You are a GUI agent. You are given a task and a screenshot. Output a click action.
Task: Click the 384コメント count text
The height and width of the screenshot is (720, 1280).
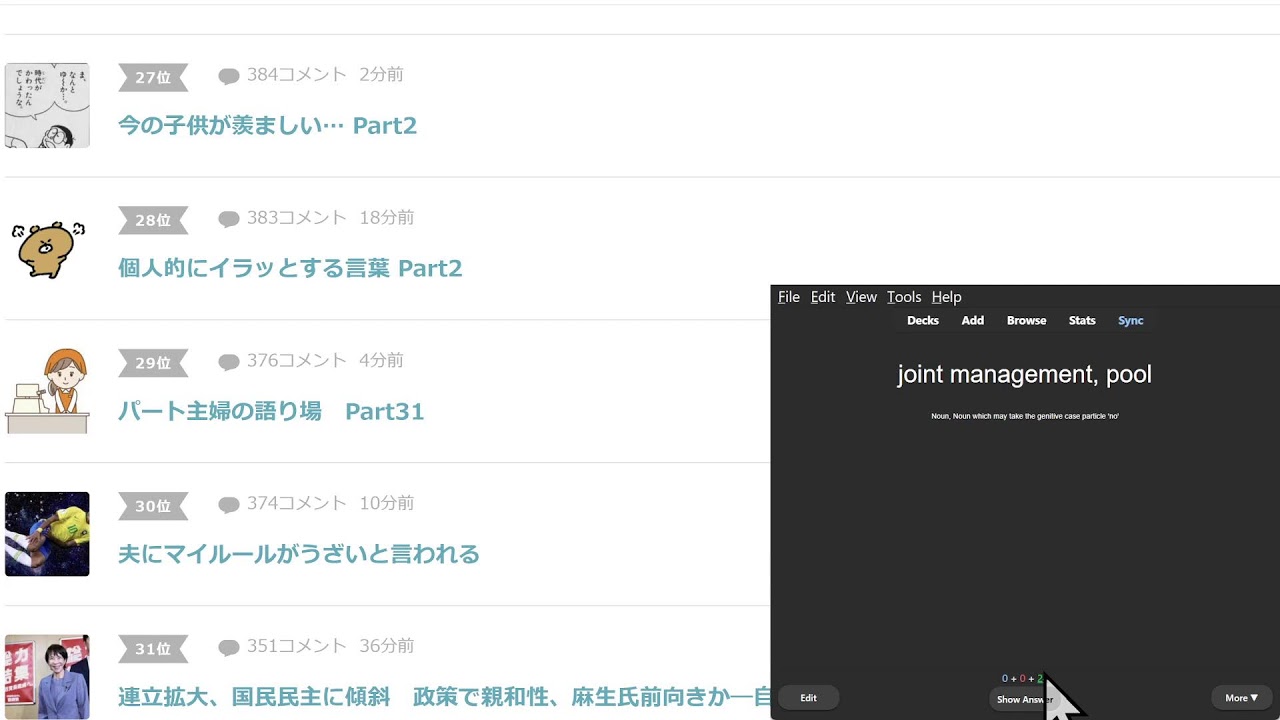pyautogui.click(x=297, y=75)
